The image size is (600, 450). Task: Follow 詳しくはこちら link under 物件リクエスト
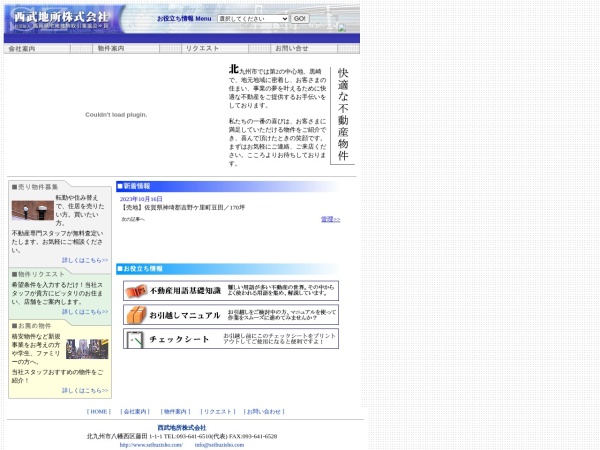tap(84, 312)
